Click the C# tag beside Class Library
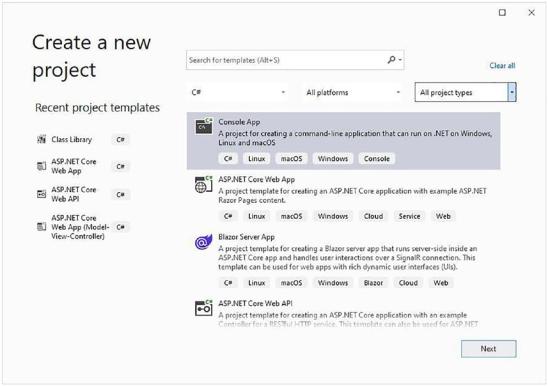 click(121, 140)
